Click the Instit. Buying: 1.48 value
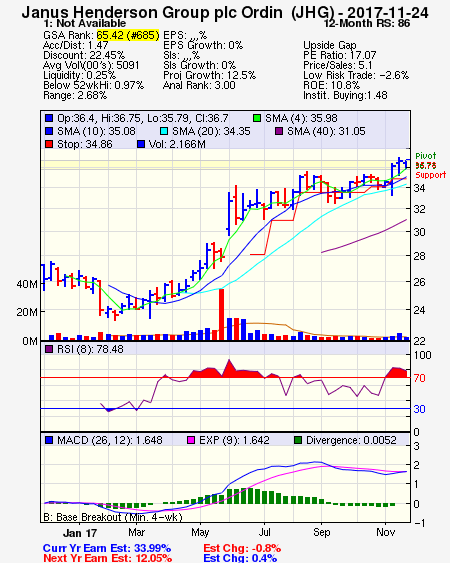Image resolution: width=450 pixels, height=563 pixels. (x=345, y=96)
